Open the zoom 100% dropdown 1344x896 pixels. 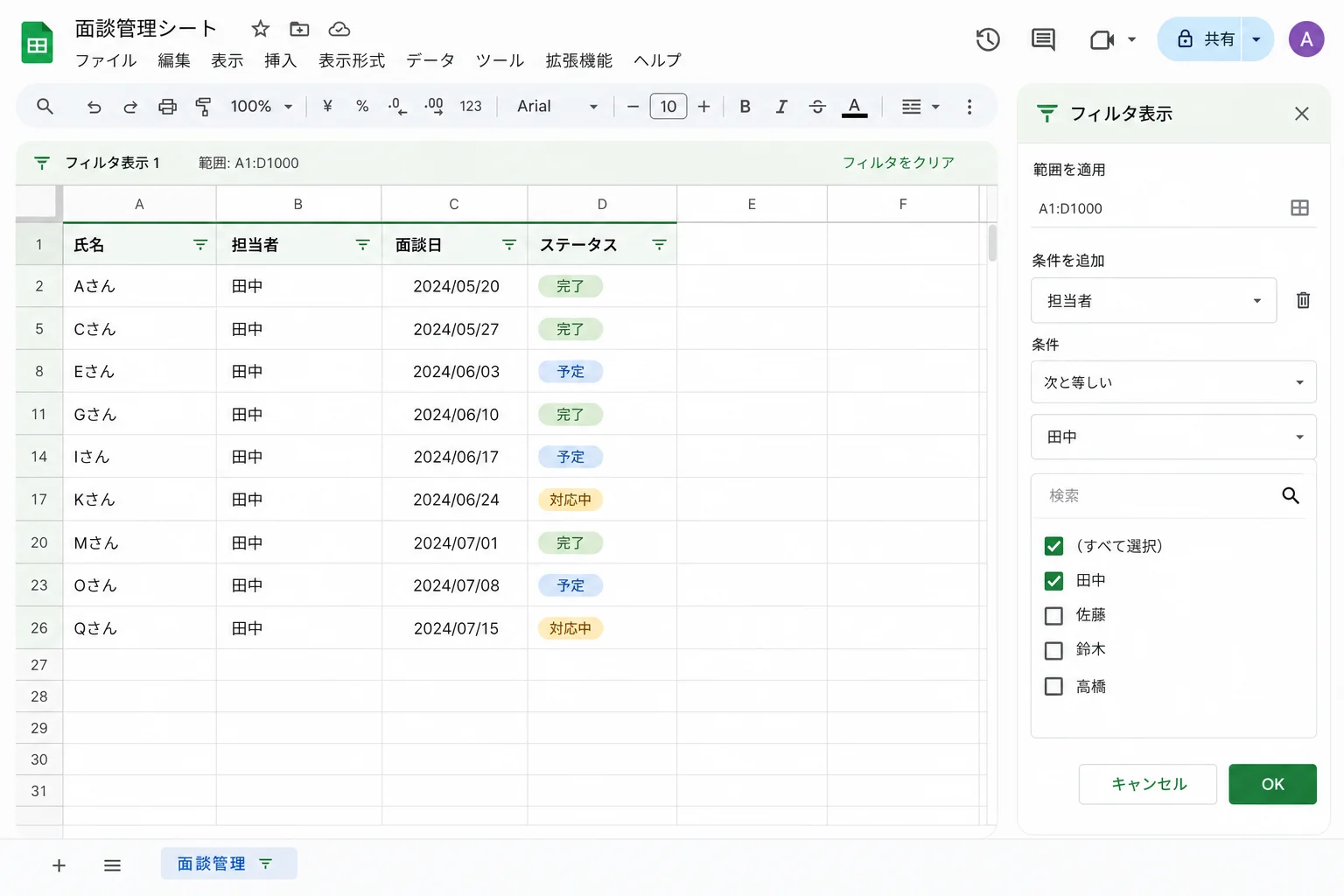tap(261, 107)
